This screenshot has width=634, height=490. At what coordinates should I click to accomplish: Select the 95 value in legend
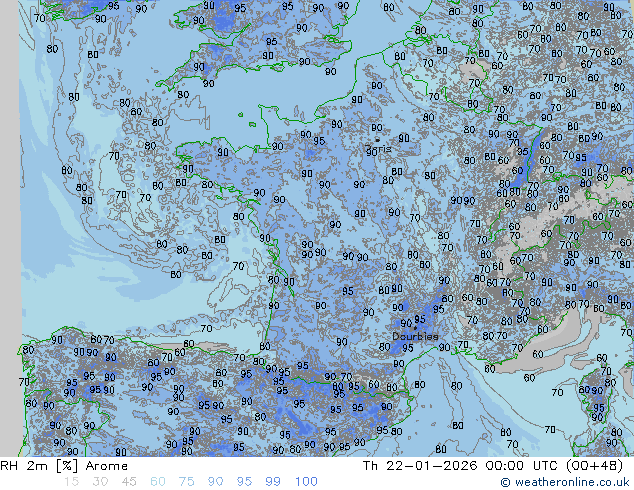pos(245,482)
